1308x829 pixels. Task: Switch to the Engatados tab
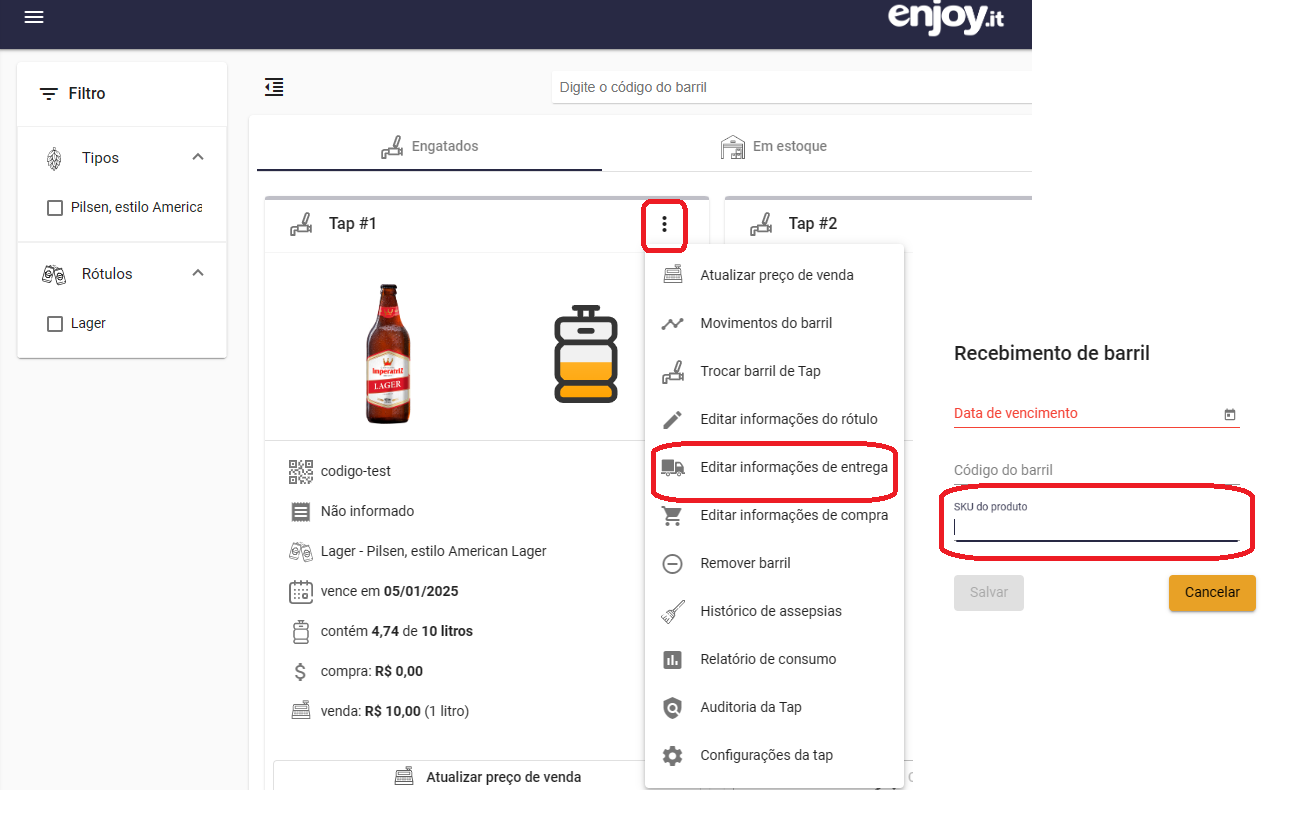(430, 147)
